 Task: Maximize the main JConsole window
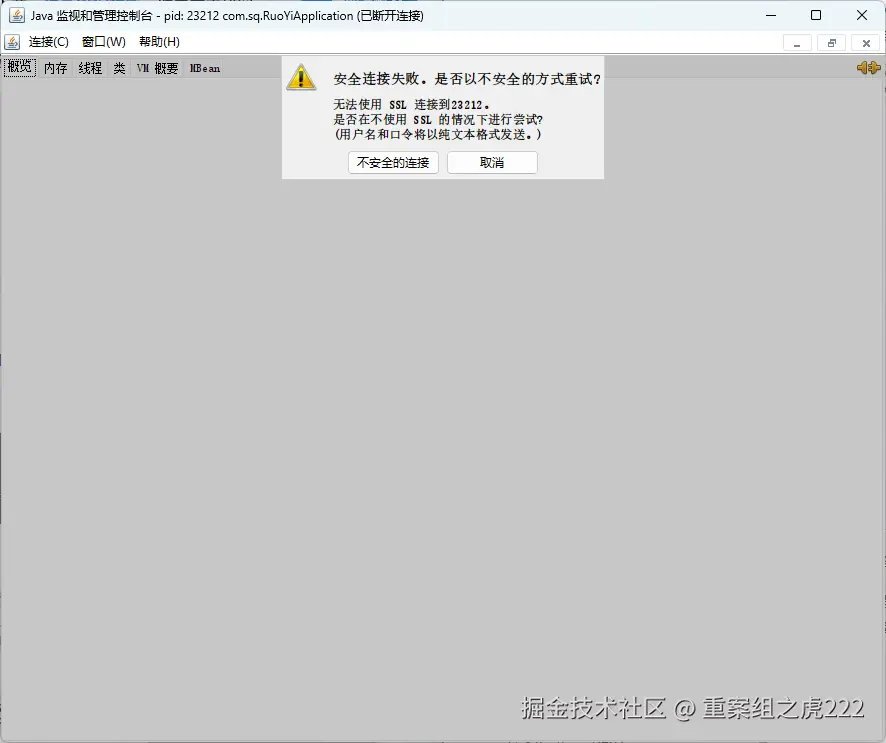[x=816, y=15]
